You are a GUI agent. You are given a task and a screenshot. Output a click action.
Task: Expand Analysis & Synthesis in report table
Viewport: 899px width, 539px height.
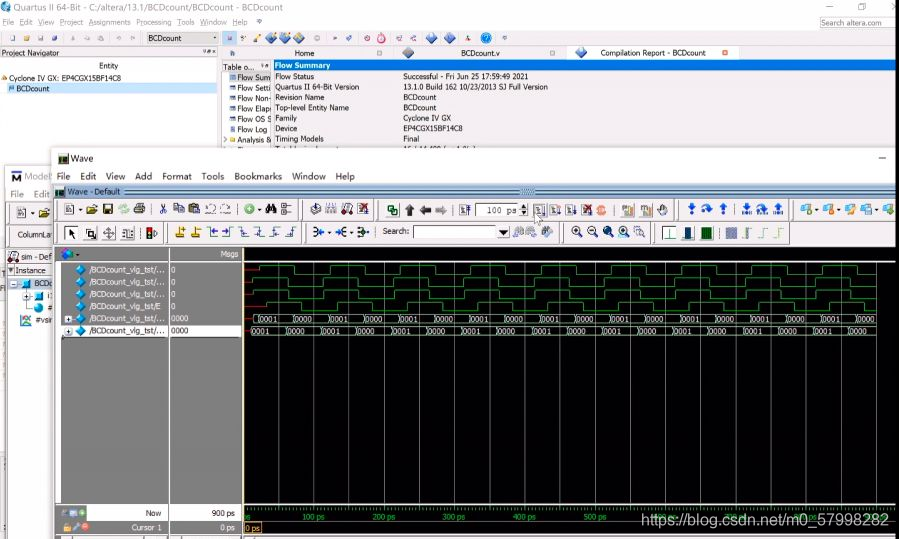[225, 139]
